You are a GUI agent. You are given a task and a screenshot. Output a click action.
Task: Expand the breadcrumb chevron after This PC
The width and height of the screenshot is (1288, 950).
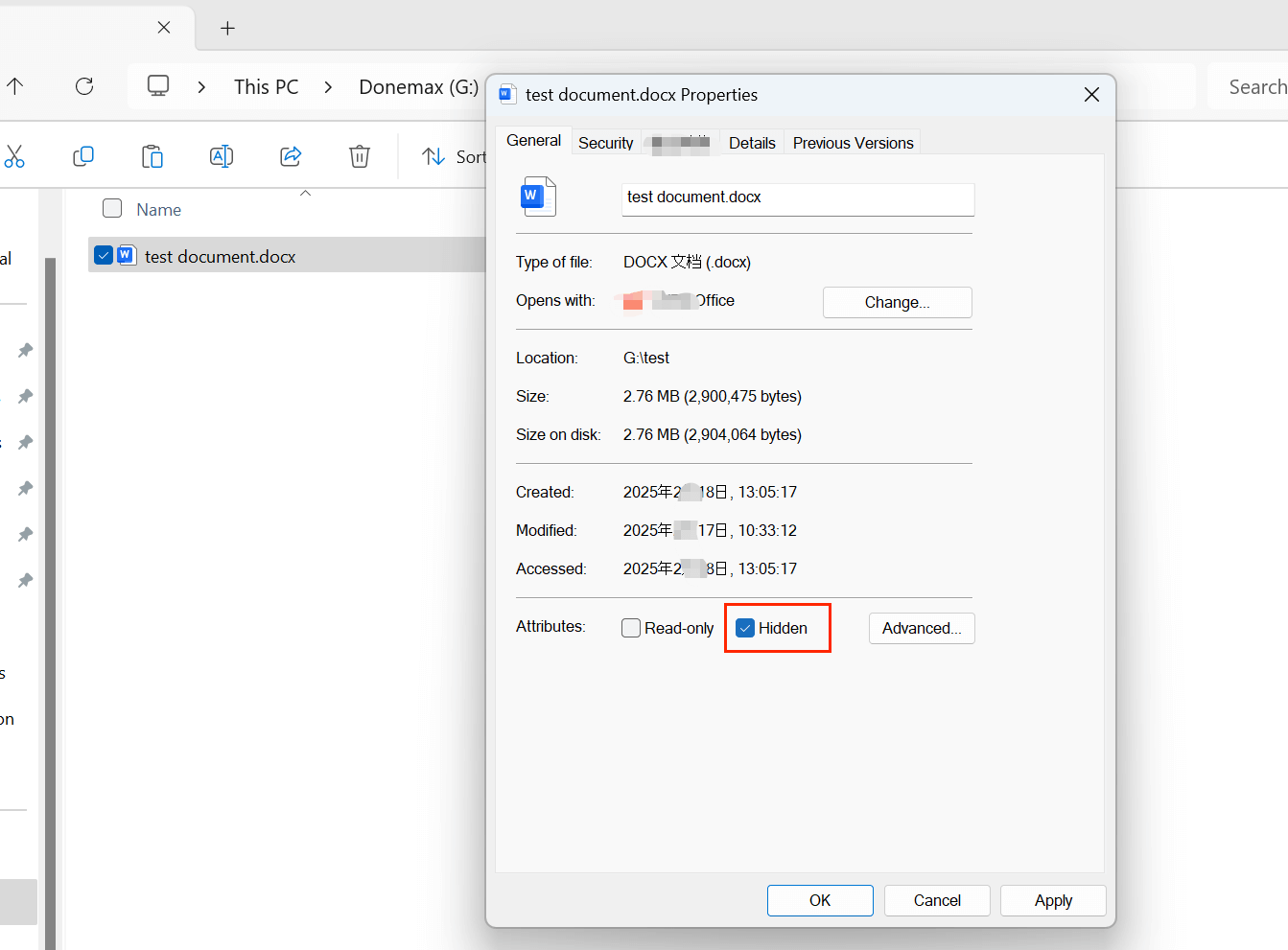(x=328, y=86)
